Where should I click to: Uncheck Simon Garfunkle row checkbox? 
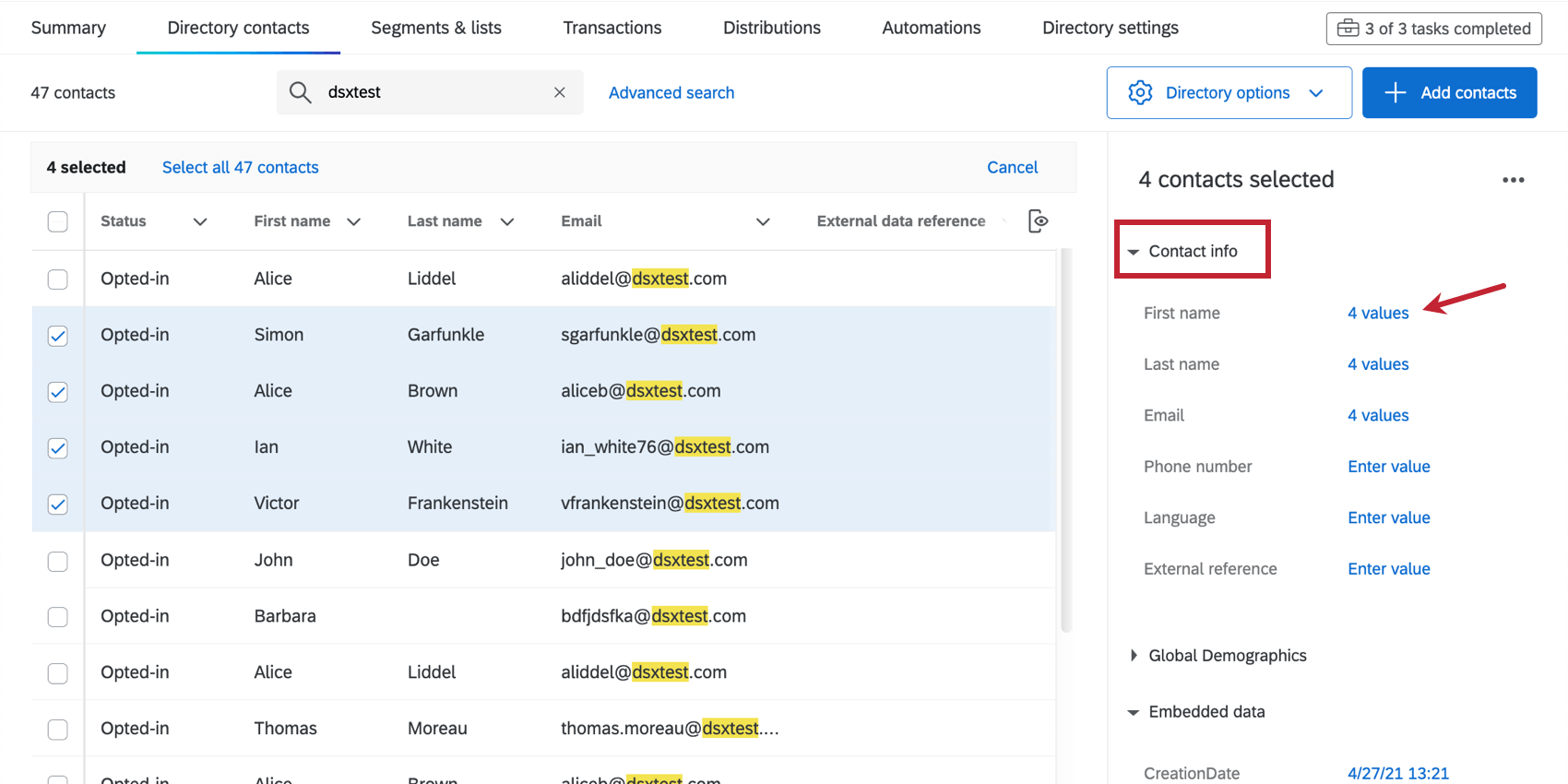(x=58, y=336)
